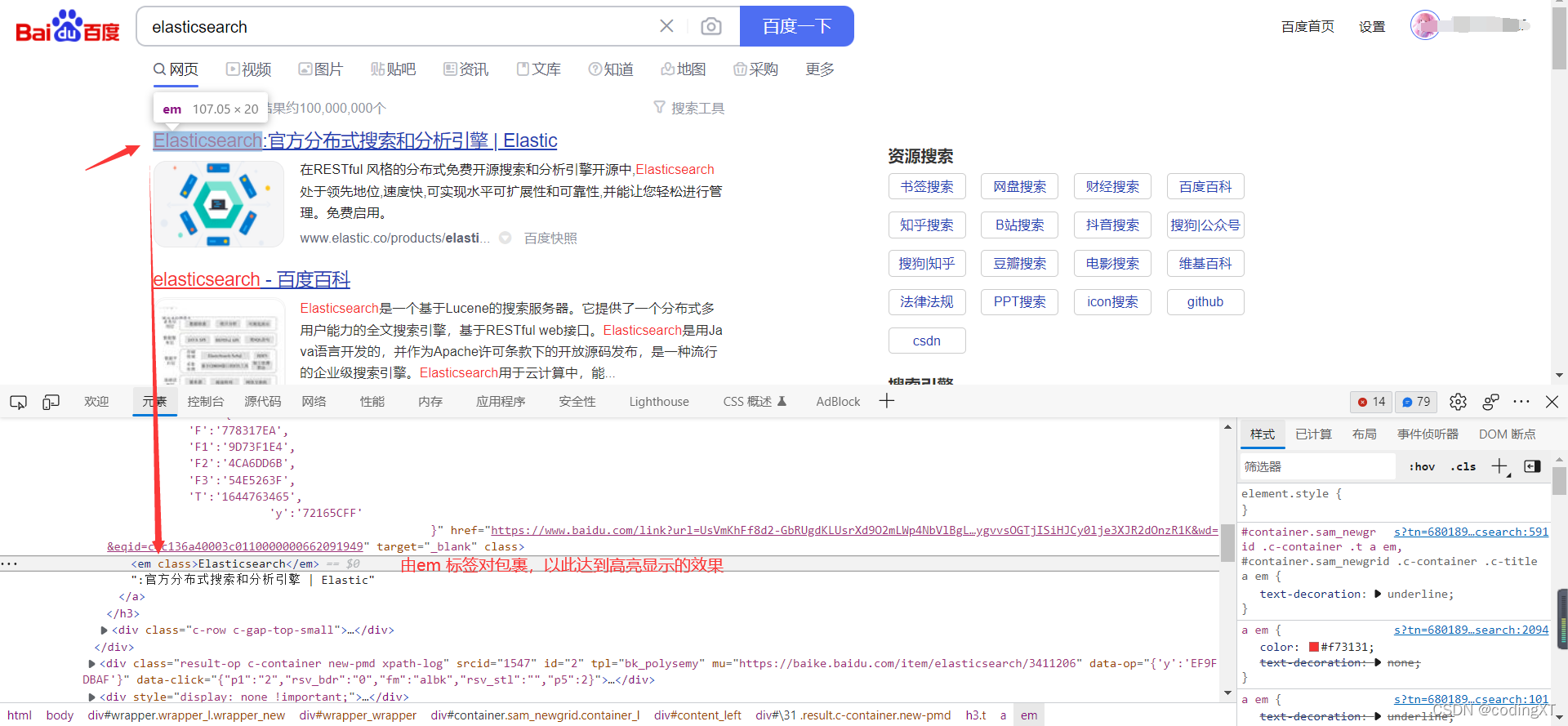Click the Baidu logo
The height and width of the screenshot is (726, 1568).
pos(68,27)
